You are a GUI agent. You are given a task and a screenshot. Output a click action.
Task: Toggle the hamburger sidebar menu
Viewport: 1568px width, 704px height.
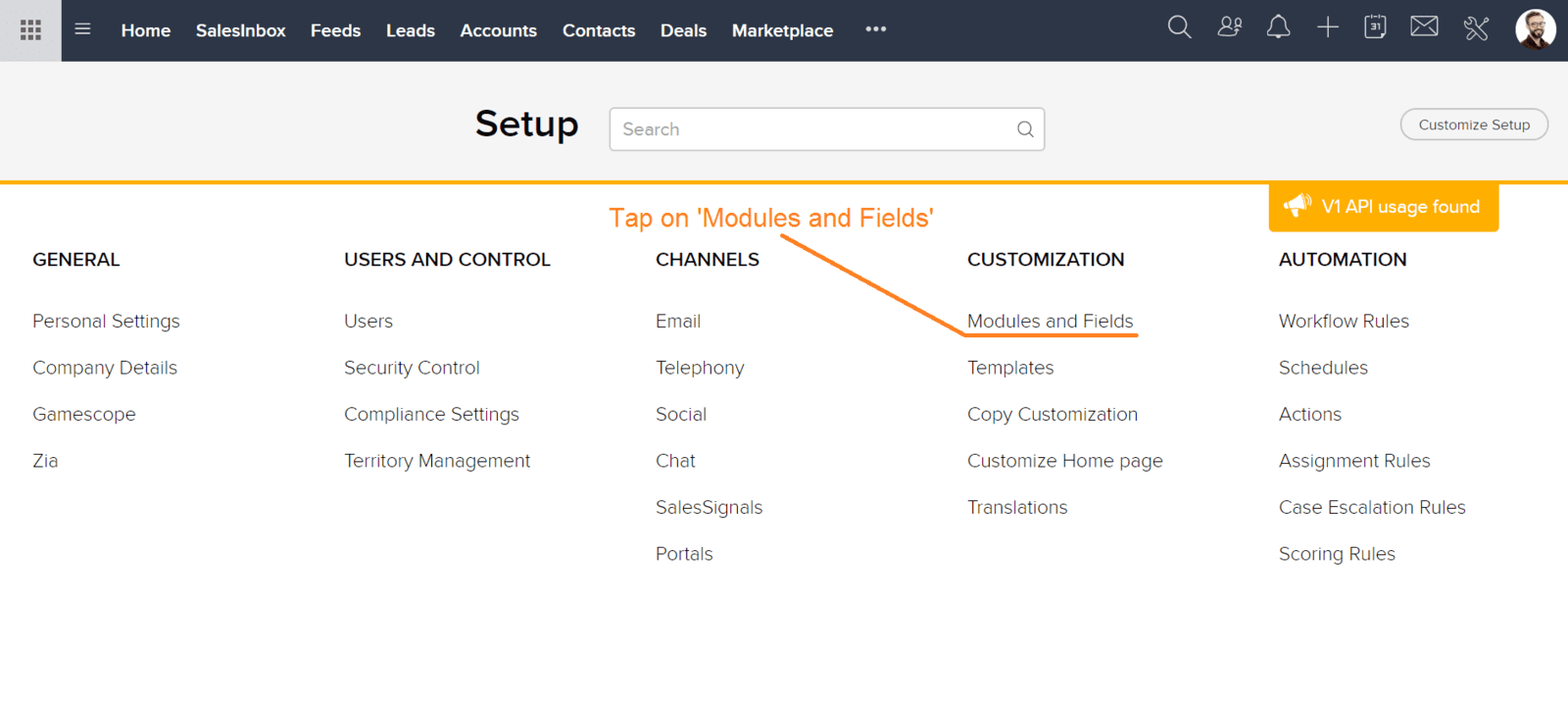(x=83, y=29)
